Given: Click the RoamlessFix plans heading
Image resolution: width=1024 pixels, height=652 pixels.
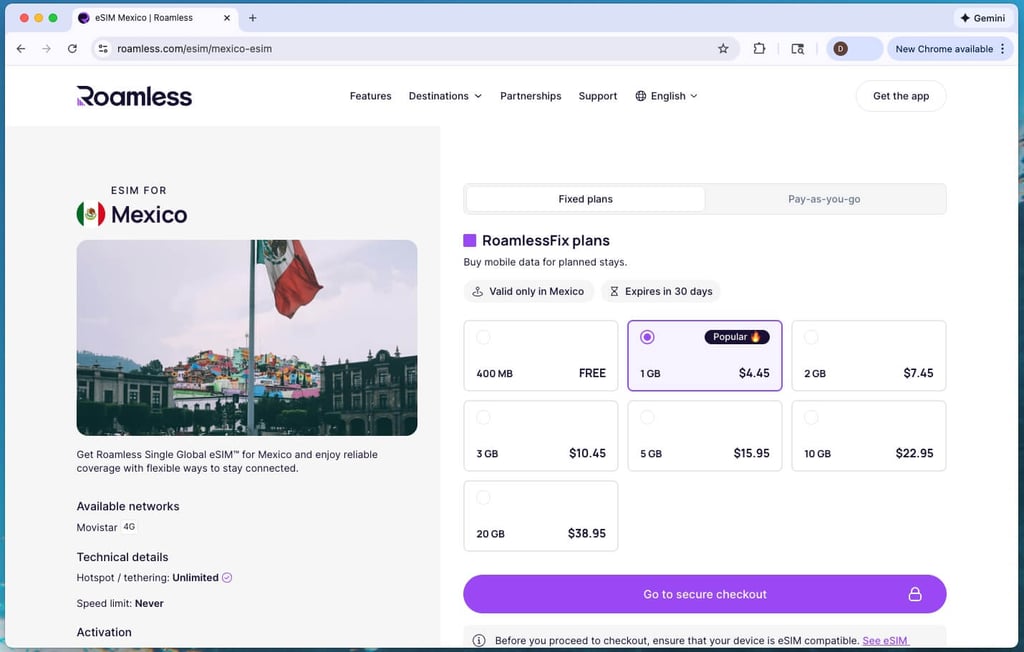Looking at the screenshot, I should tap(546, 240).
